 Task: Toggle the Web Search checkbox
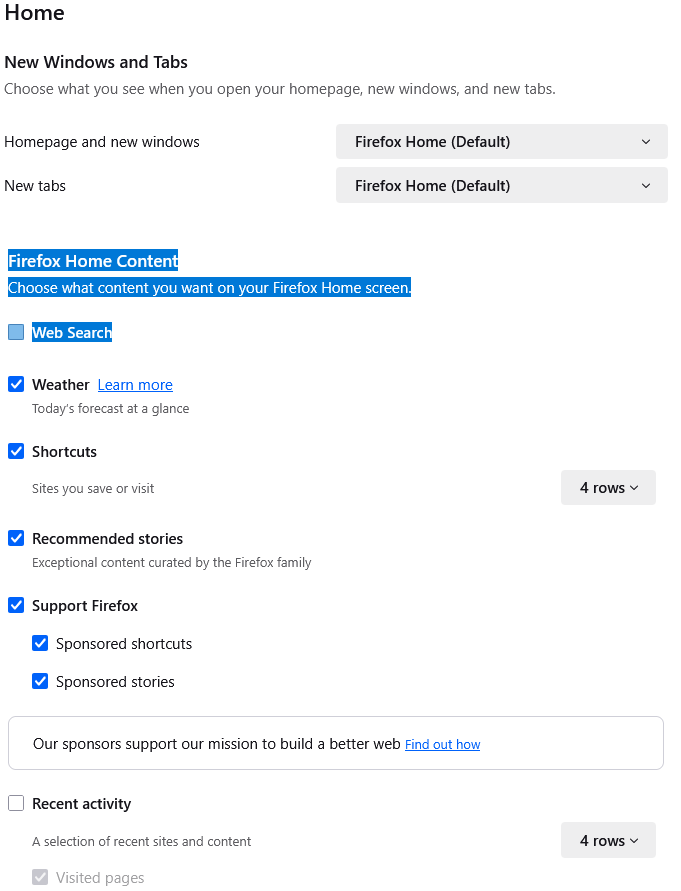coord(16,333)
